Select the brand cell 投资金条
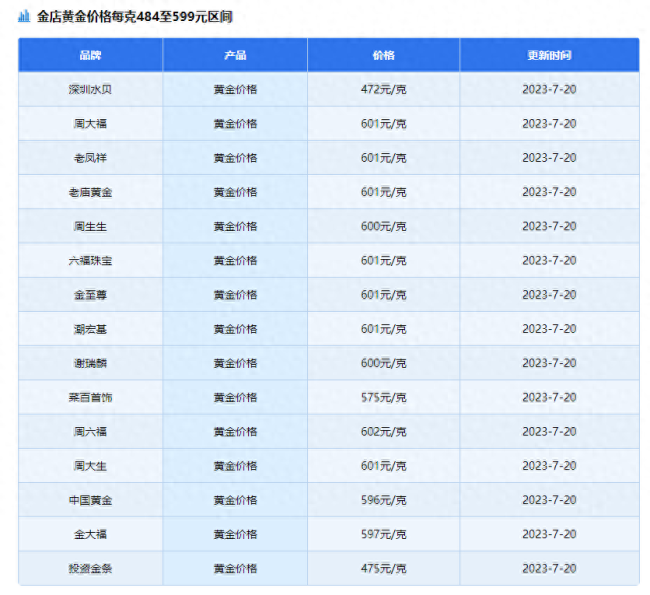 point(90,568)
